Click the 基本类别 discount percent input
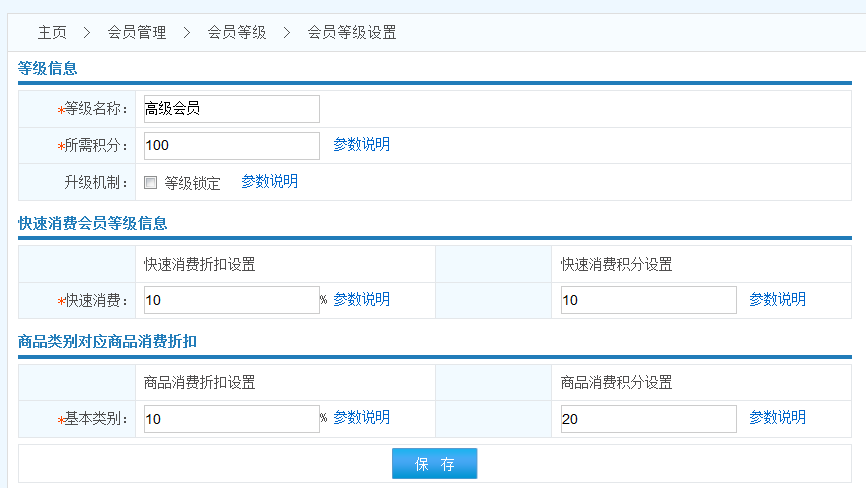This screenshot has height=488, width=866. click(231, 419)
